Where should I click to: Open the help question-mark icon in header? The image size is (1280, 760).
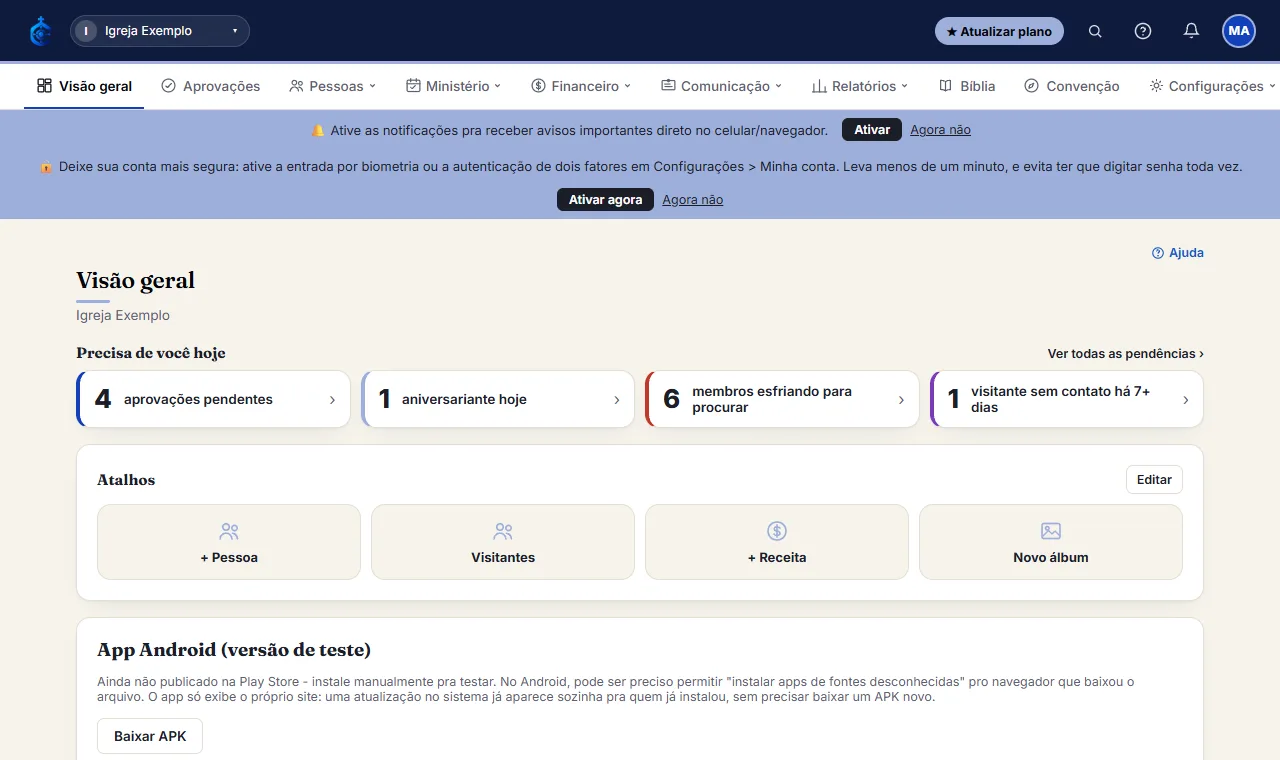[x=1143, y=31]
